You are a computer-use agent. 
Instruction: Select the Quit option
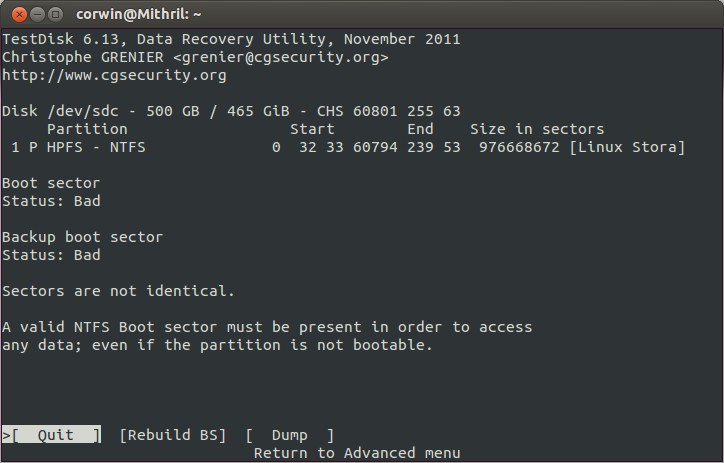tap(52, 435)
